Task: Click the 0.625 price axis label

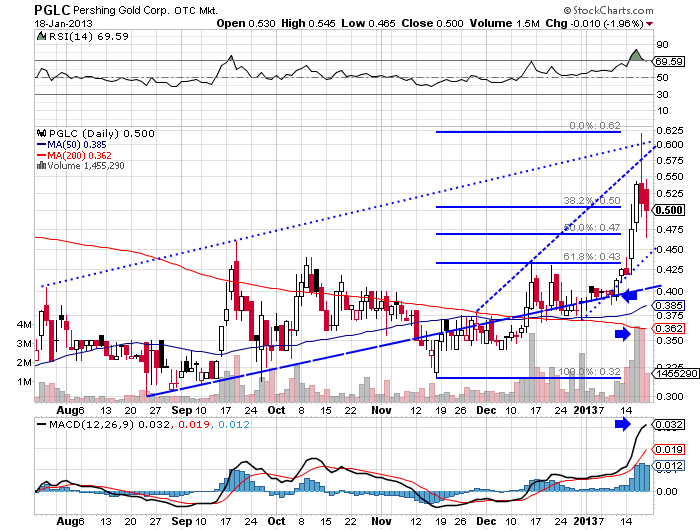Action: coord(670,130)
